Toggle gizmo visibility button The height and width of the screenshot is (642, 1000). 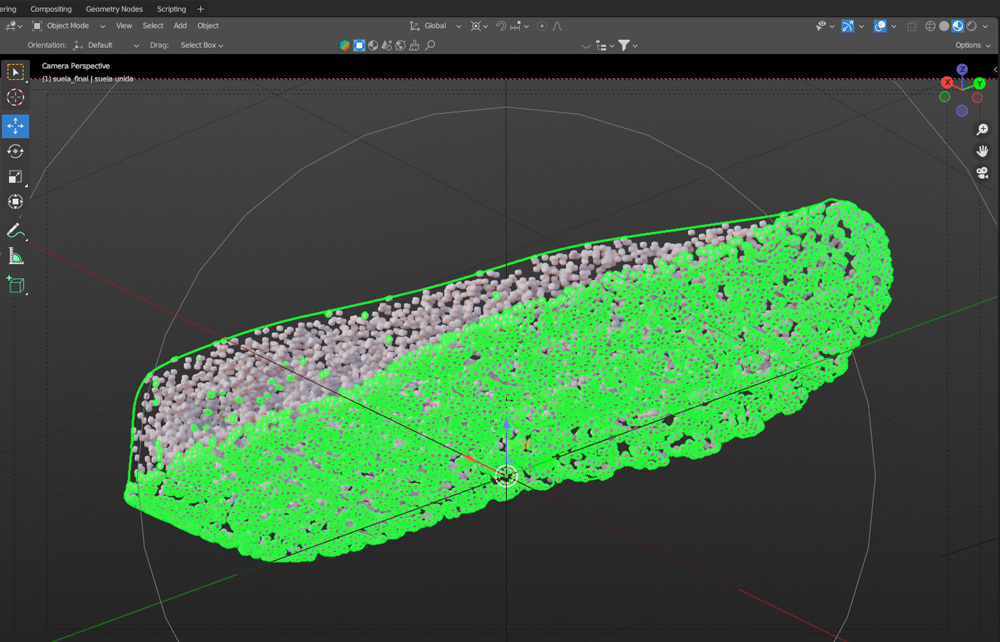pyautogui.click(x=848, y=26)
